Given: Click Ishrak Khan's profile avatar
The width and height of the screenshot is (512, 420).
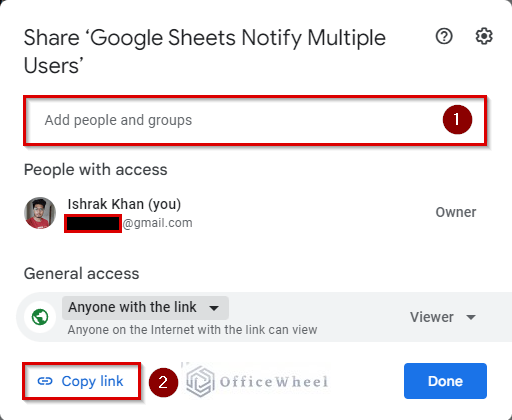Looking at the screenshot, I should pyautogui.click(x=40, y=213).
